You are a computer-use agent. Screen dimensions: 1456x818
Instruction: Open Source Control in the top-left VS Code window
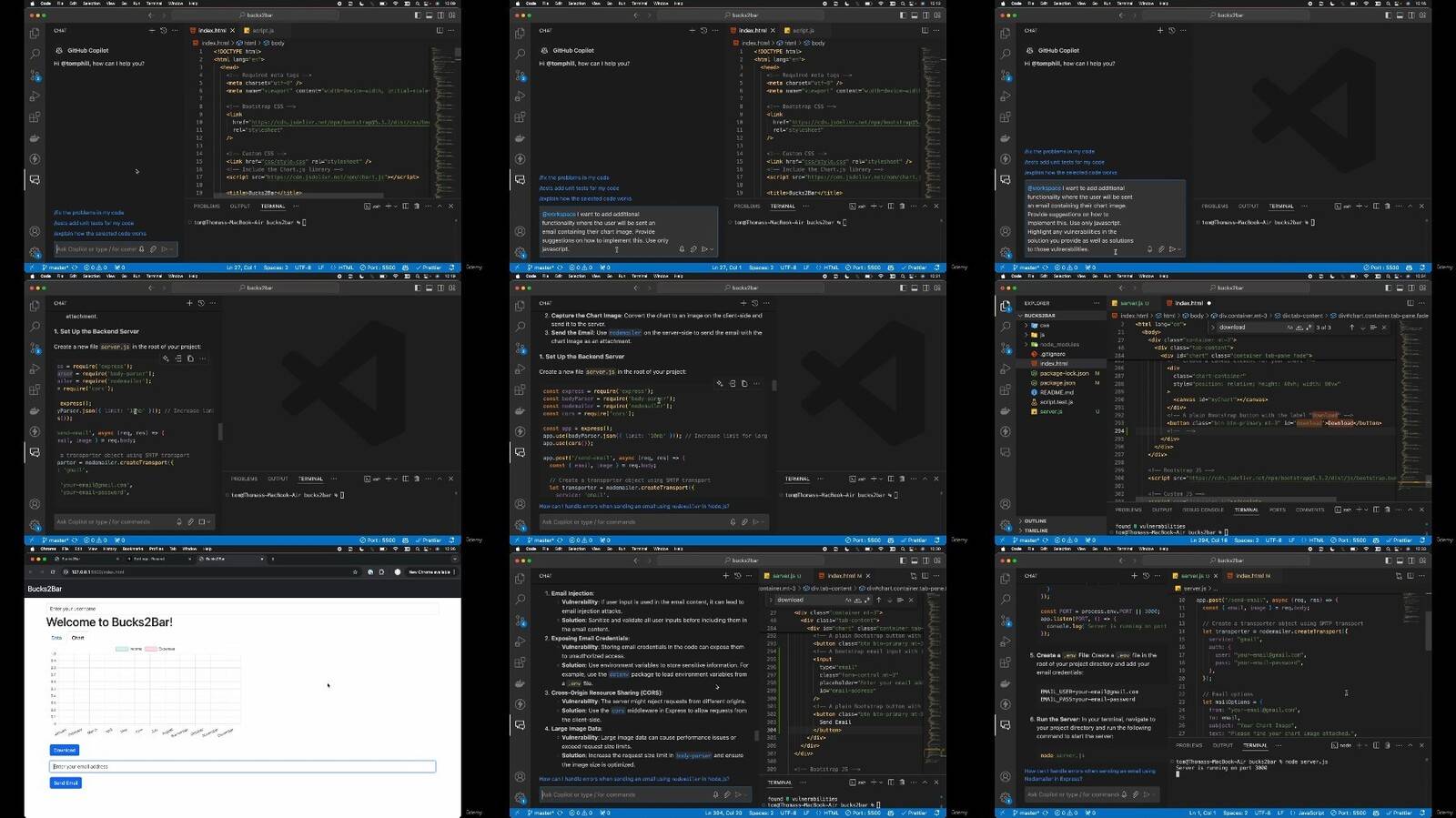click(35, 75)
